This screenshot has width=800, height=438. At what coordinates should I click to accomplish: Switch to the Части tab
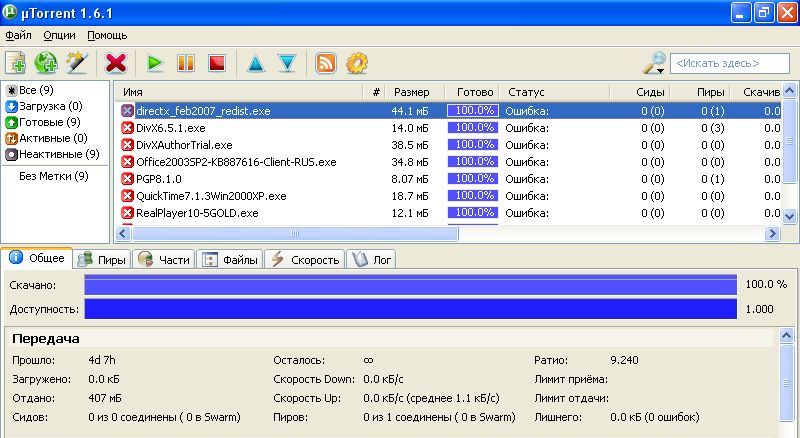164,259
